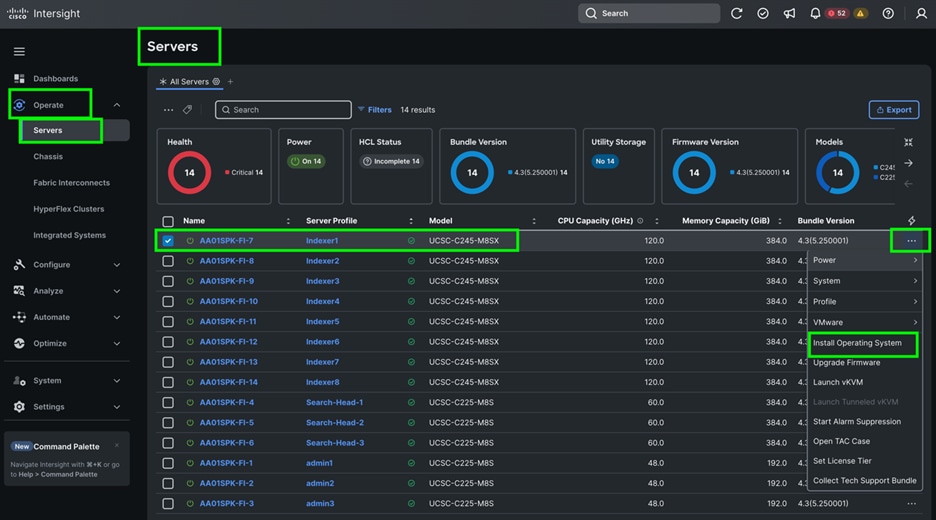Collapse the Operate section chevron

tap(117, 105)
